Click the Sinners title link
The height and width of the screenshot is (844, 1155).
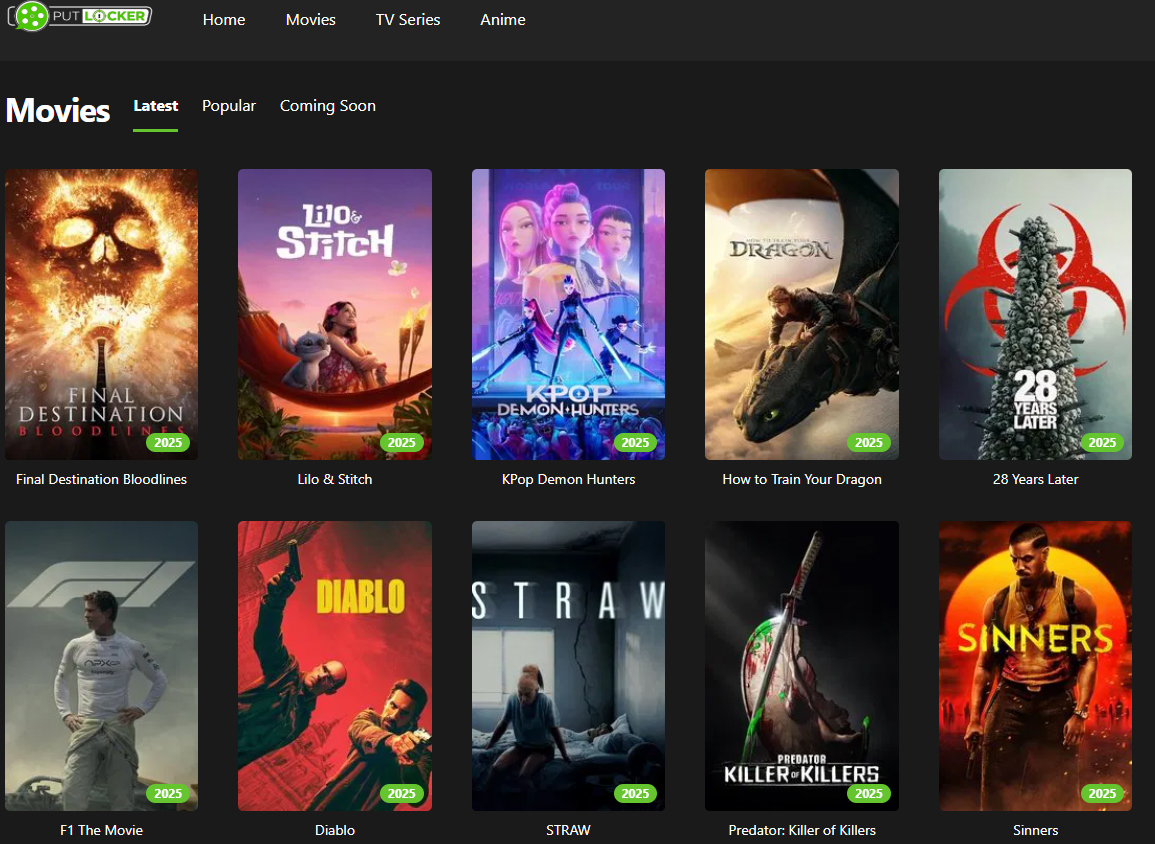(1036, 830)
